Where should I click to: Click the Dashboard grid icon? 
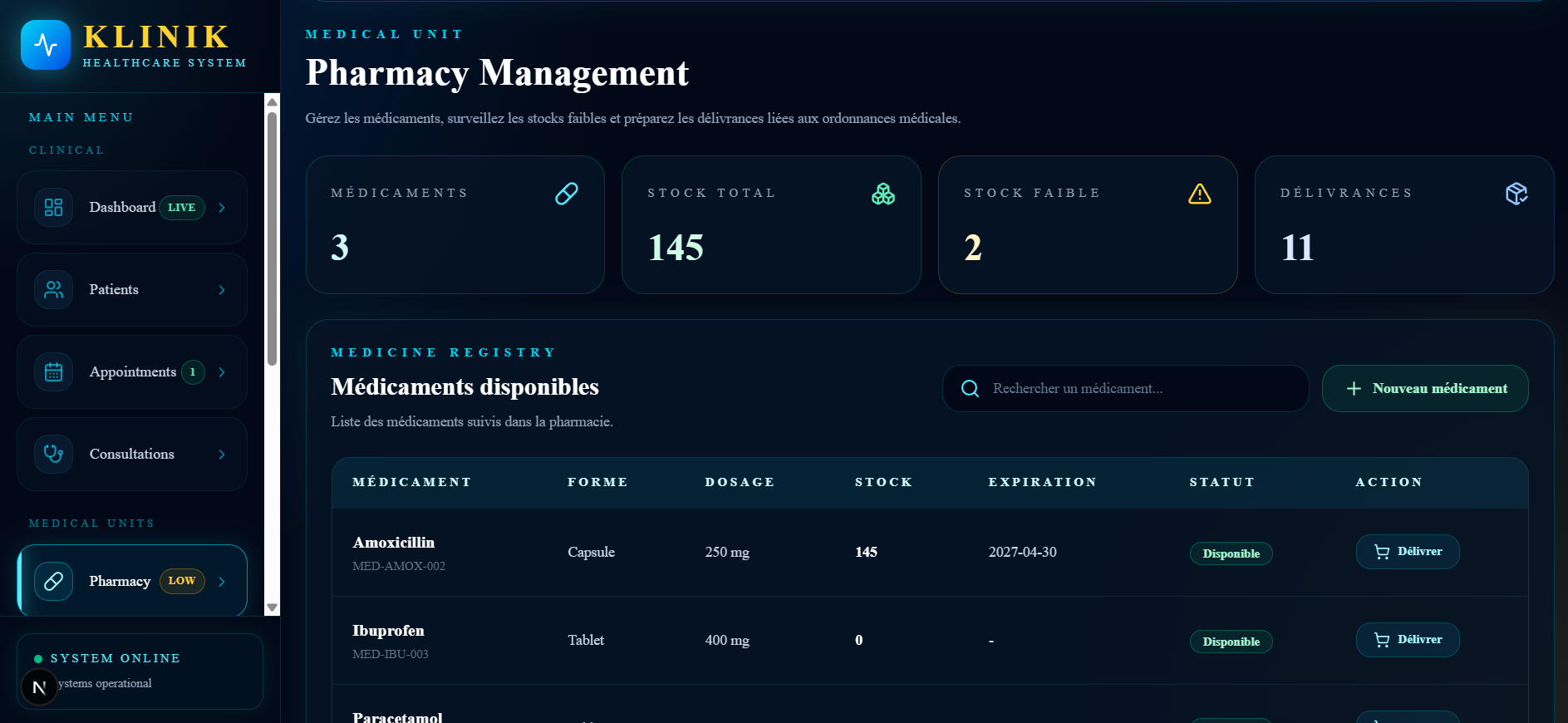coord(53,207)
